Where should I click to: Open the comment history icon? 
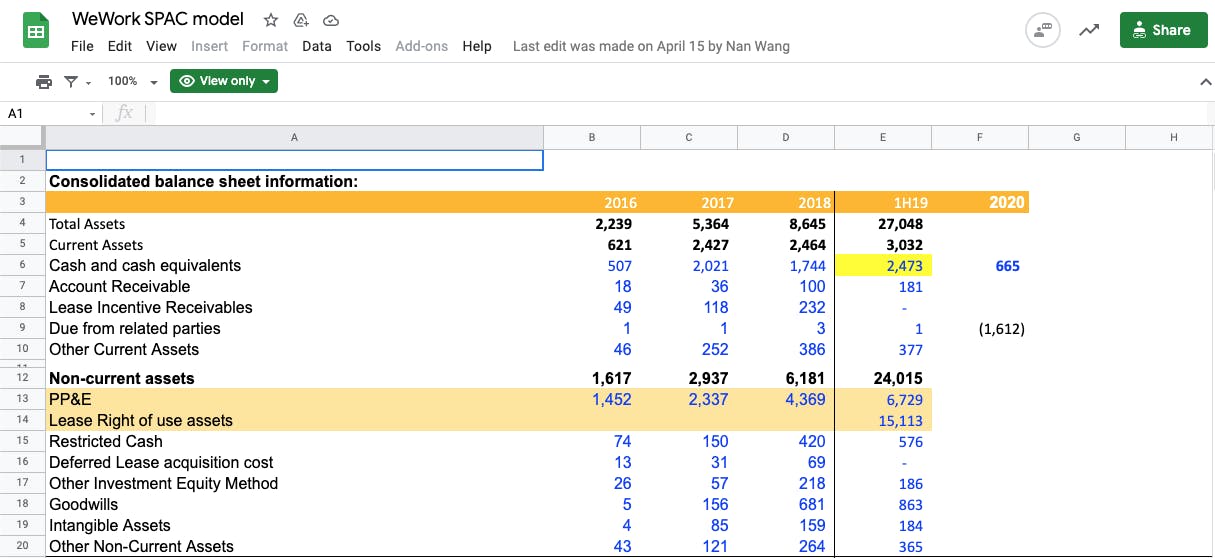(1044, 31)
